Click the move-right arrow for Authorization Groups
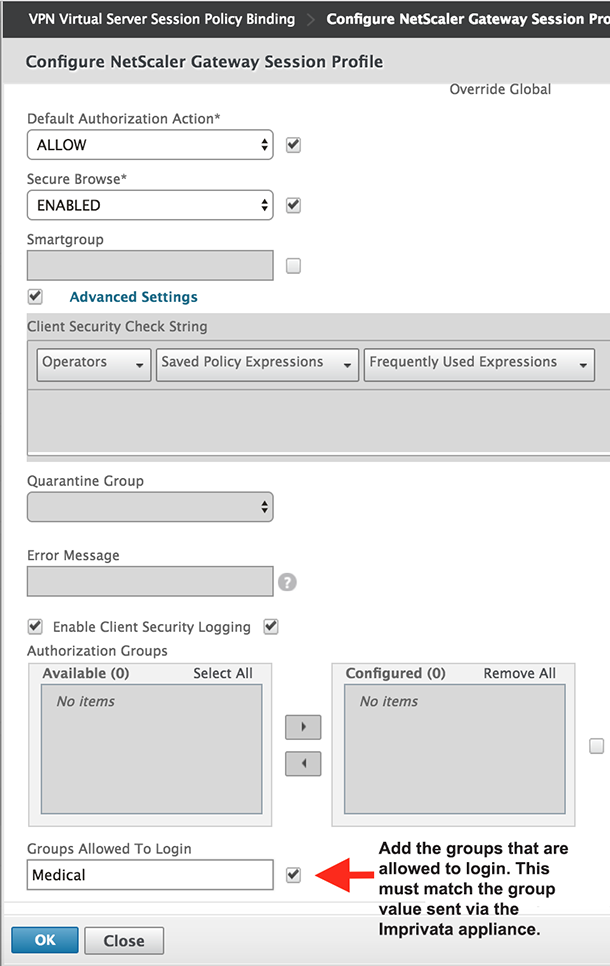The width and height of the screenshot is (610, 966). [303, 724]
